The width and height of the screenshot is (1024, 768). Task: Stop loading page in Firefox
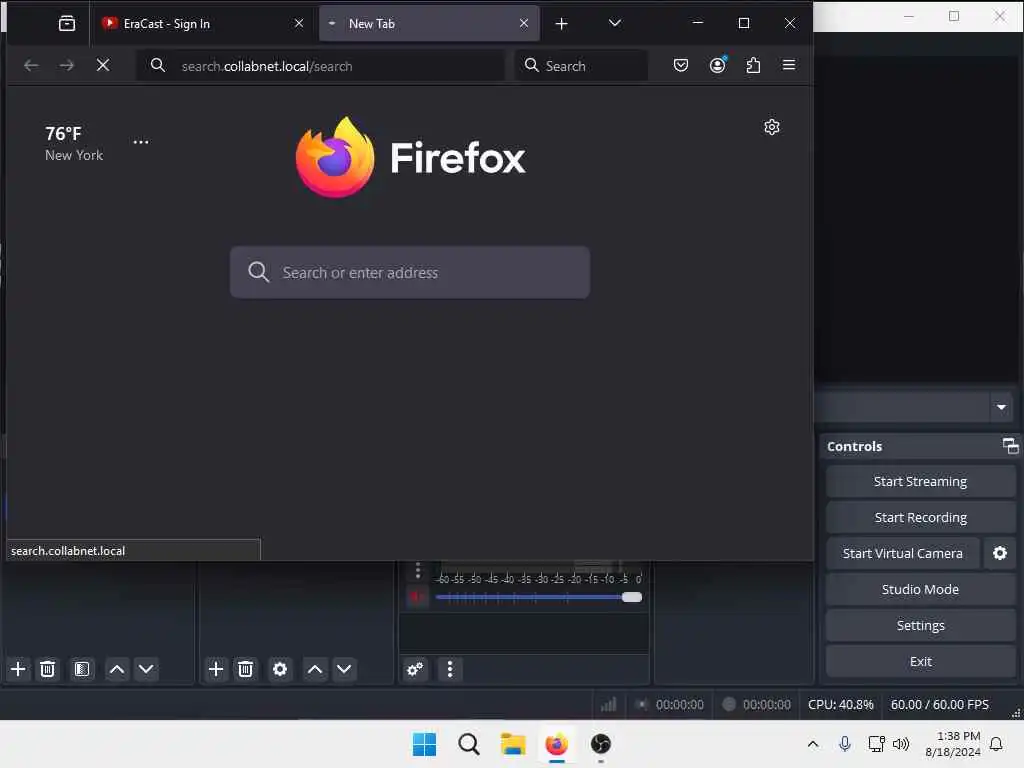pyautogui.click(x=103, y=65)
